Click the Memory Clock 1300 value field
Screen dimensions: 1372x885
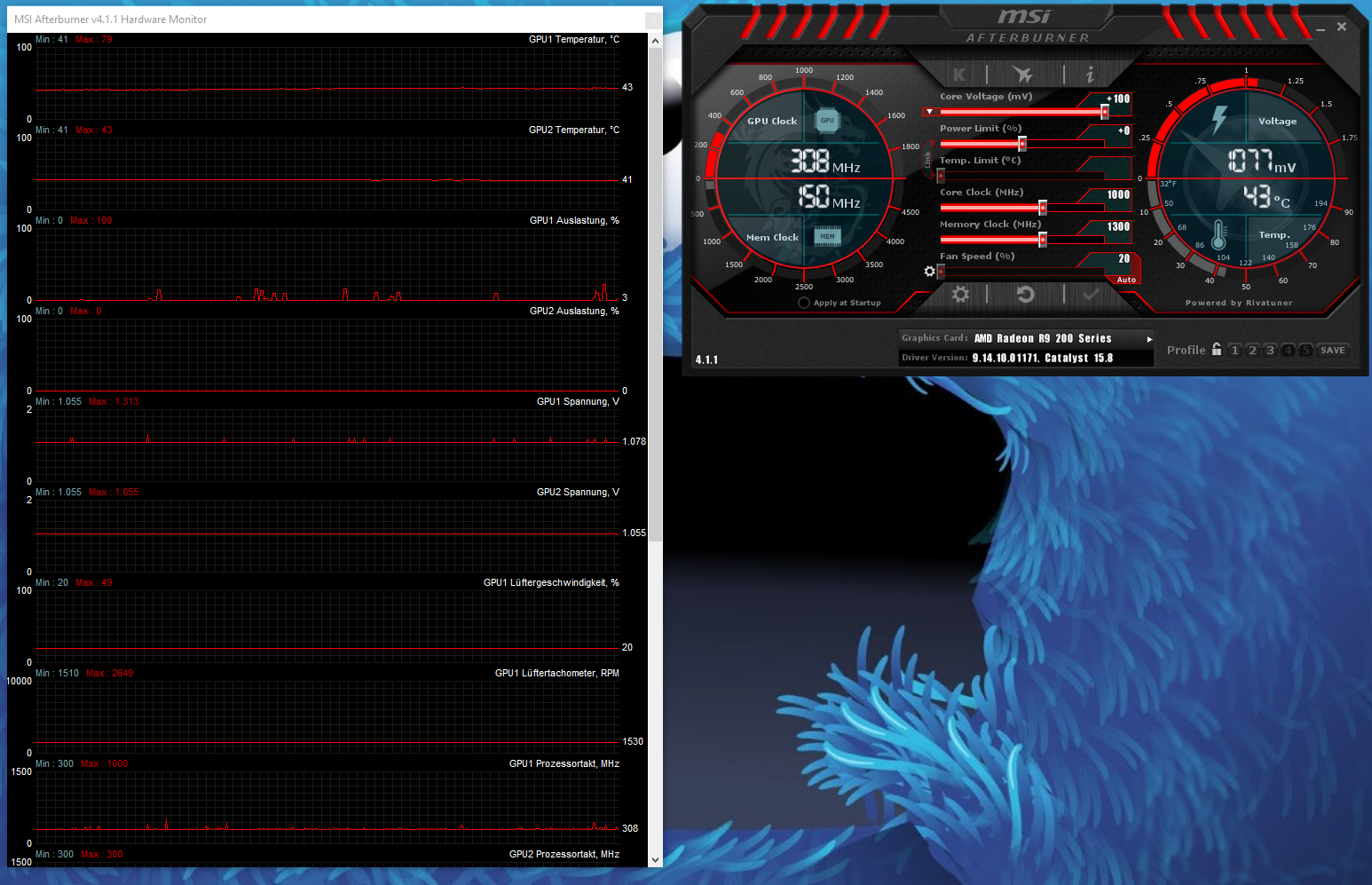point(1118,226)
